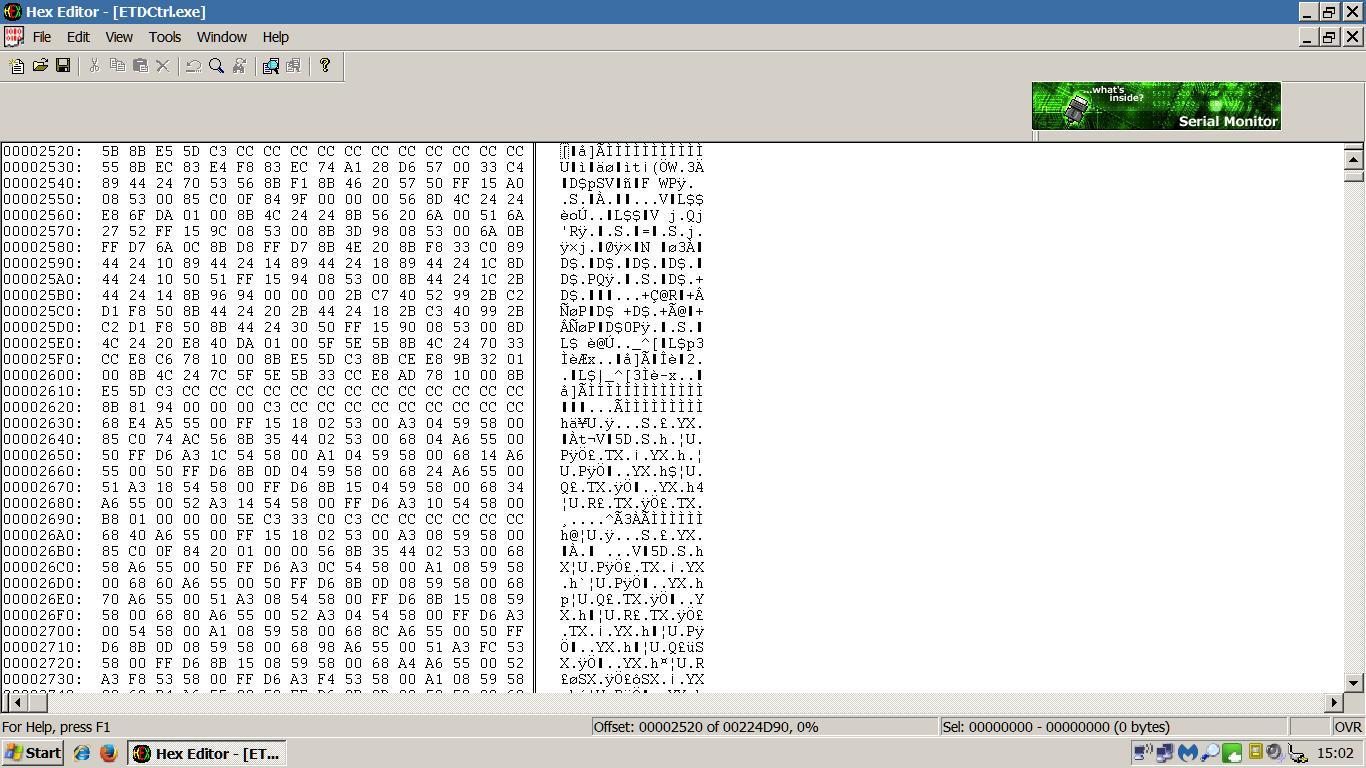Image resolution: width=1366 pixels, height=768 pixels.
Task: Click the system clock showing 15:02
Action: click(x=1335, y=753)
